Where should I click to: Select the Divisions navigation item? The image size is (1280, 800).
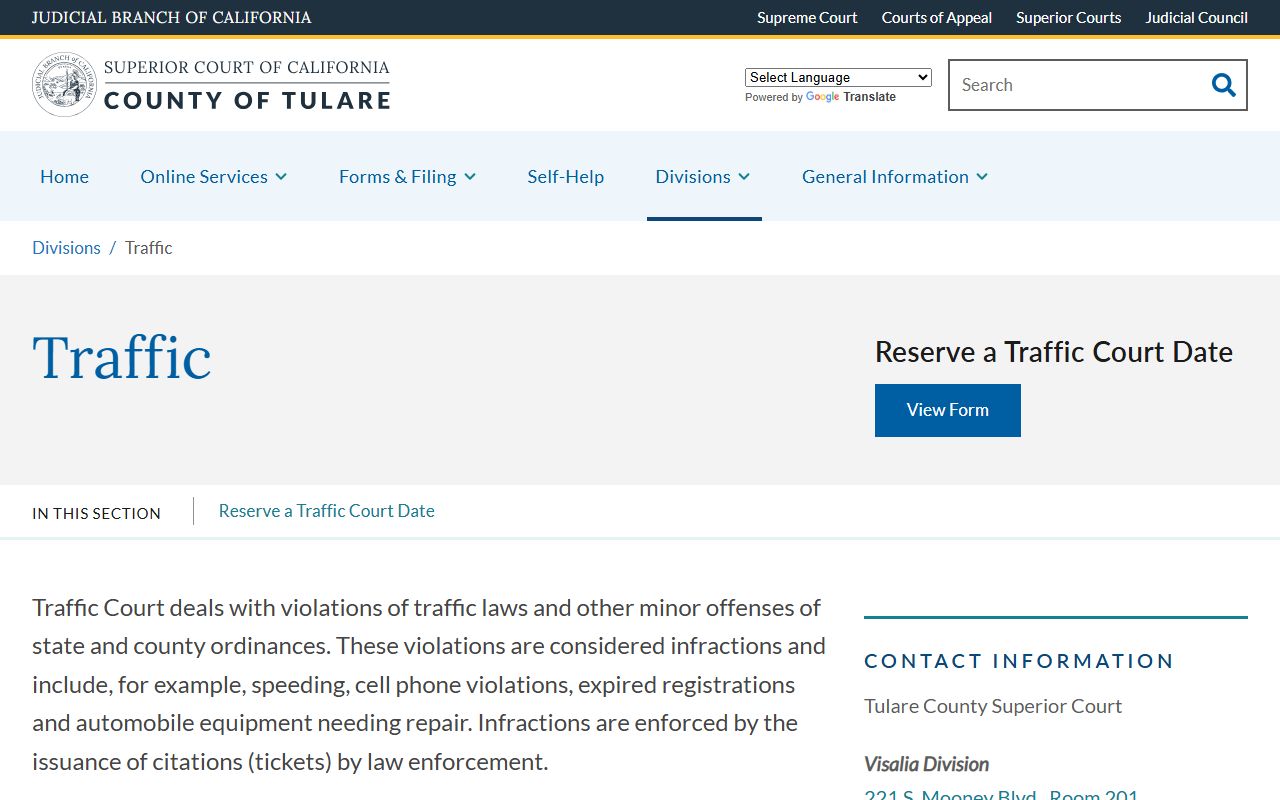(693, 176)
